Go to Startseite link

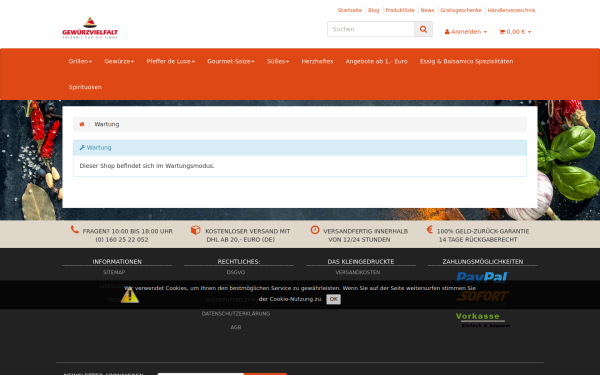click(x=350, y=10)
